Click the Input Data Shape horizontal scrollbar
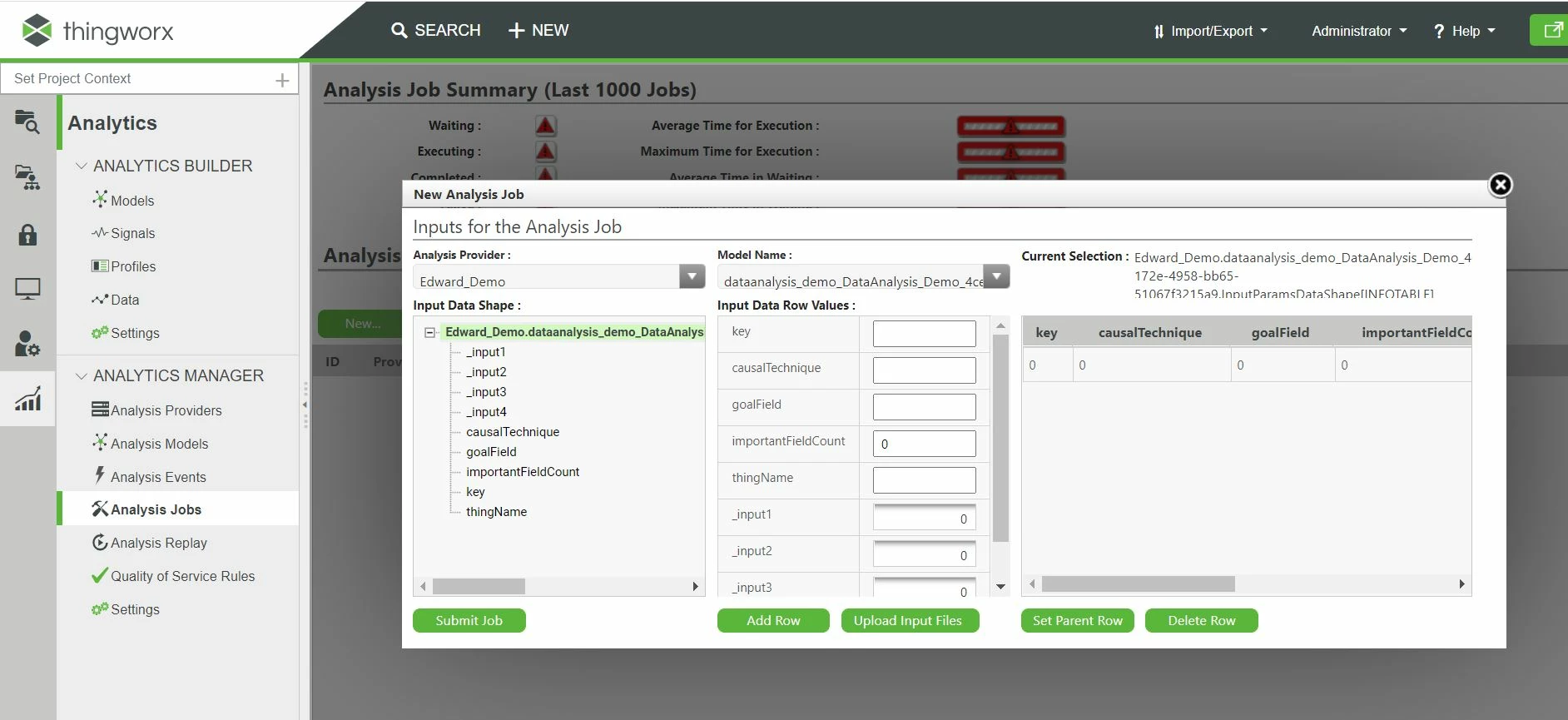1568x720 pixels. click(479, 586)
